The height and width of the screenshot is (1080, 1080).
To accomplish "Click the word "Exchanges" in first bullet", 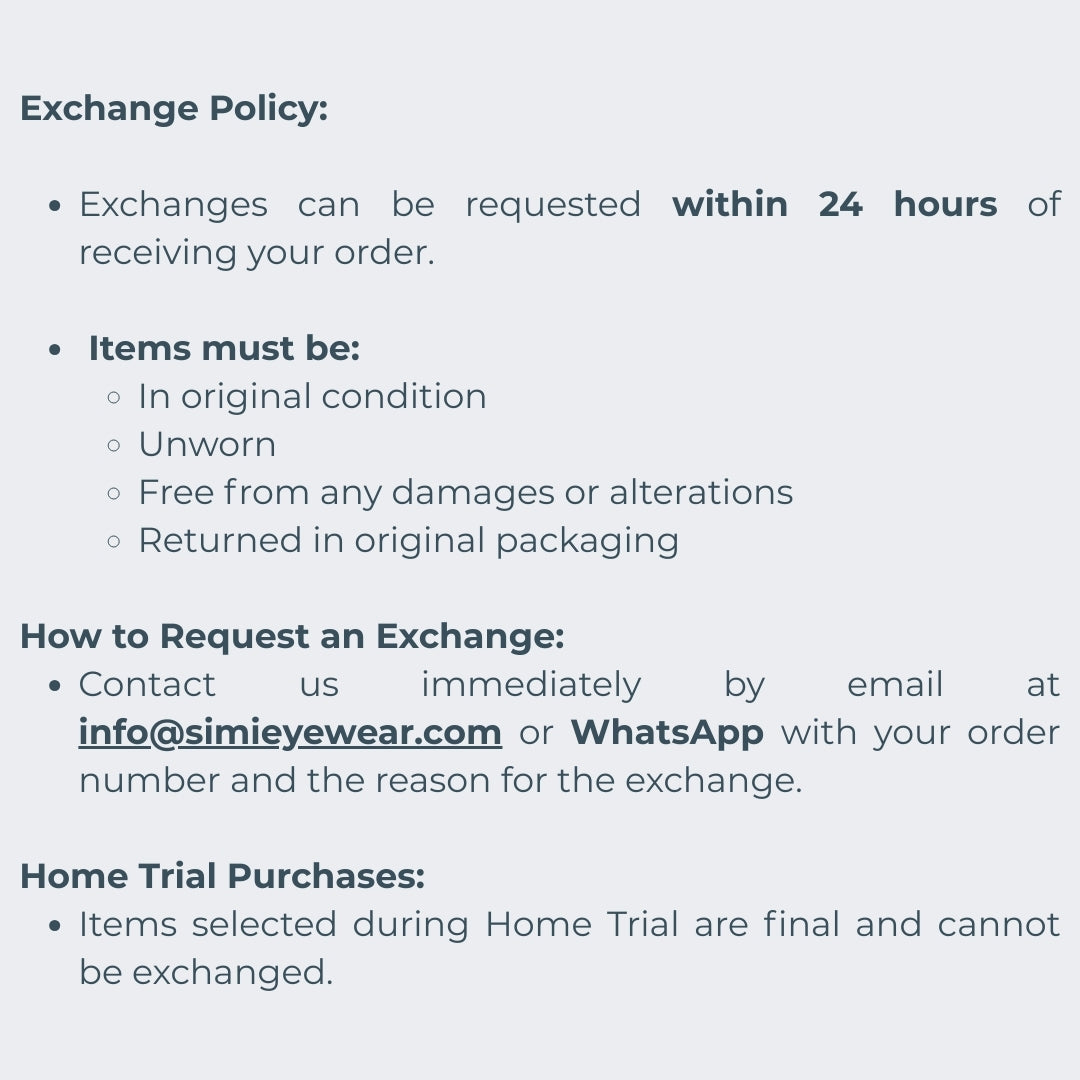I will pyautogui.click(x=173, y=204).
